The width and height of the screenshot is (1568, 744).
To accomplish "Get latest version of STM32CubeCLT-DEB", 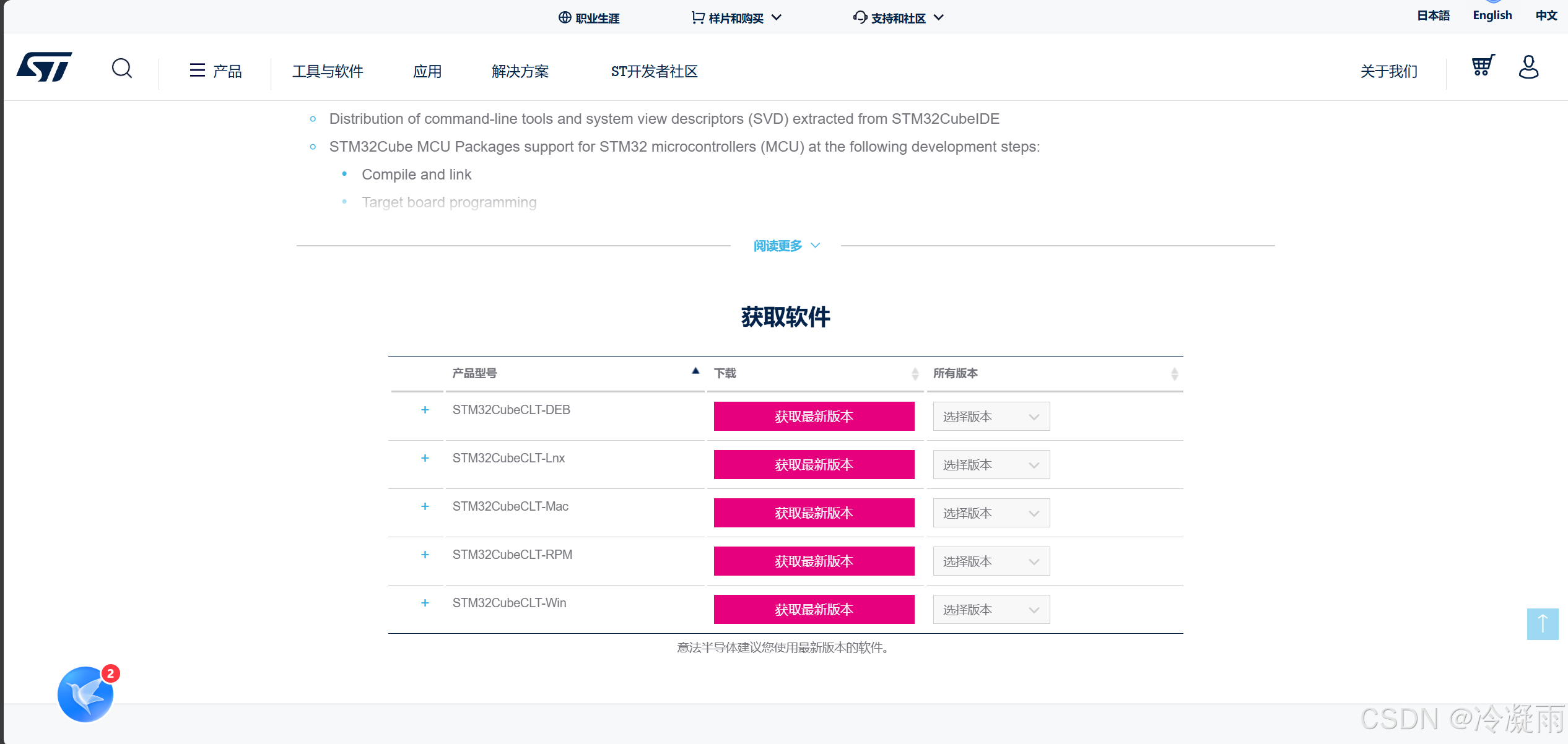I will coord(814,416).
